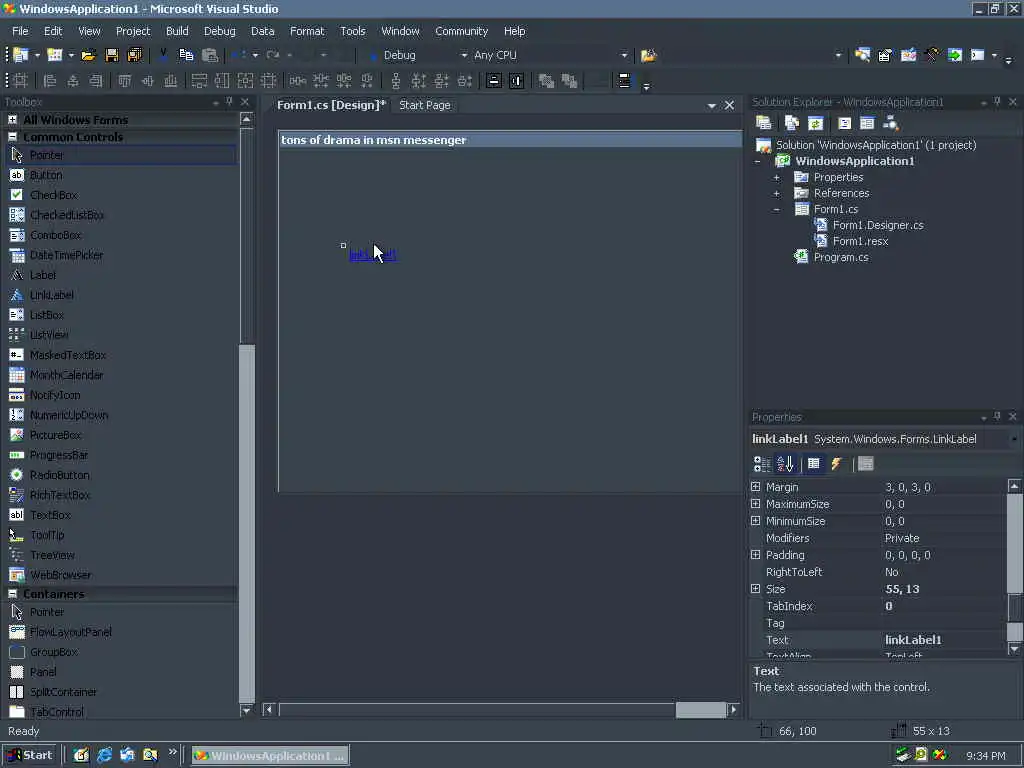Viewport: 1024px width, 768px height.
Task: Click the Copy toolbar icon
Action: 186,56
